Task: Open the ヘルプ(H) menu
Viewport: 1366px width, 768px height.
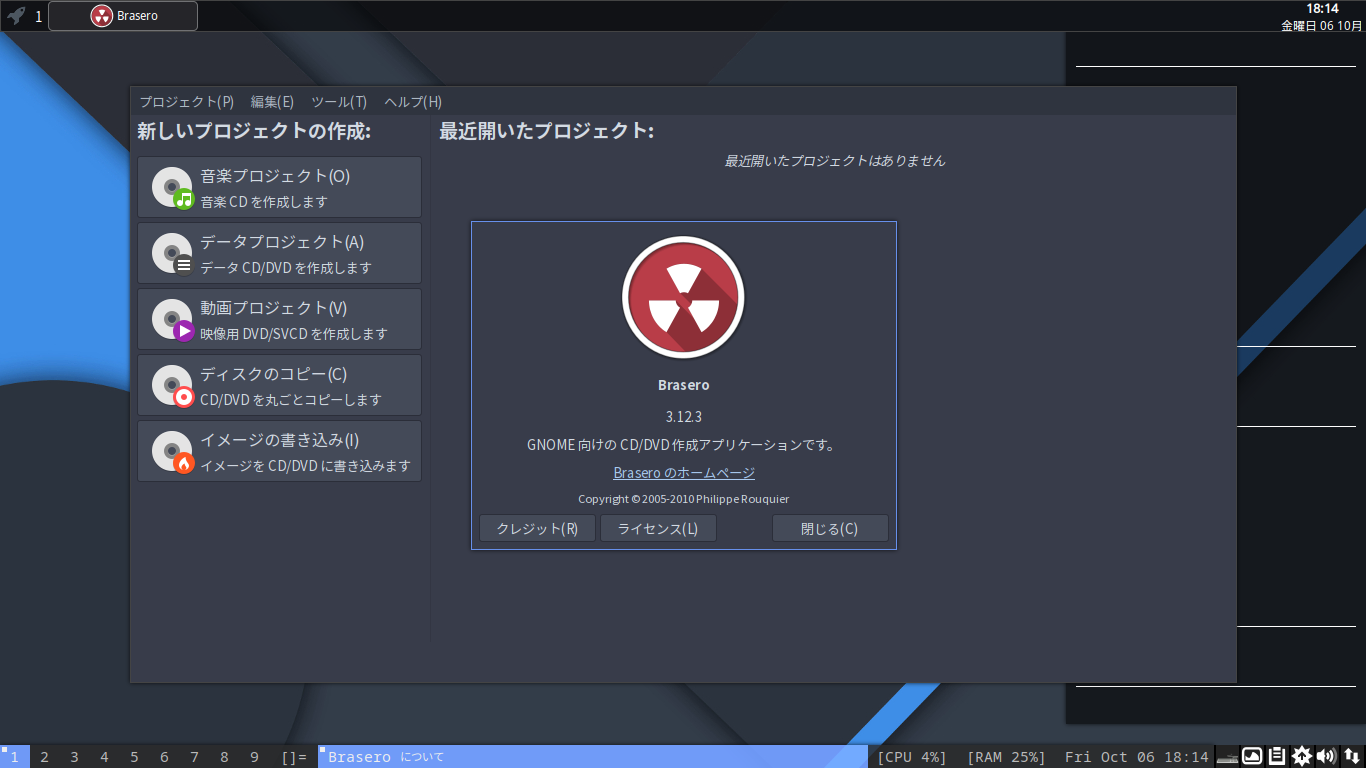Action: coord(413,102)
